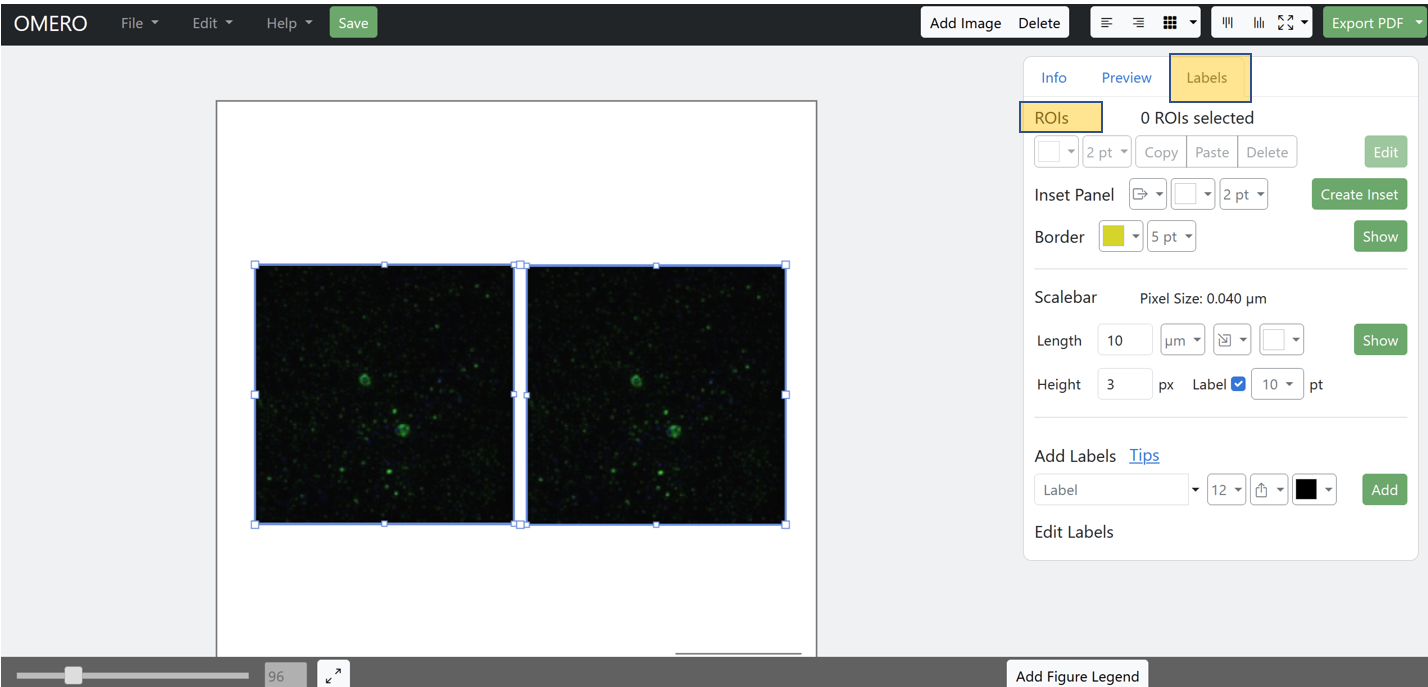The height and width of the screenshot is (687, 1428).
Task: Open the Label text suggestions arrow
Action: point(1195,489)
